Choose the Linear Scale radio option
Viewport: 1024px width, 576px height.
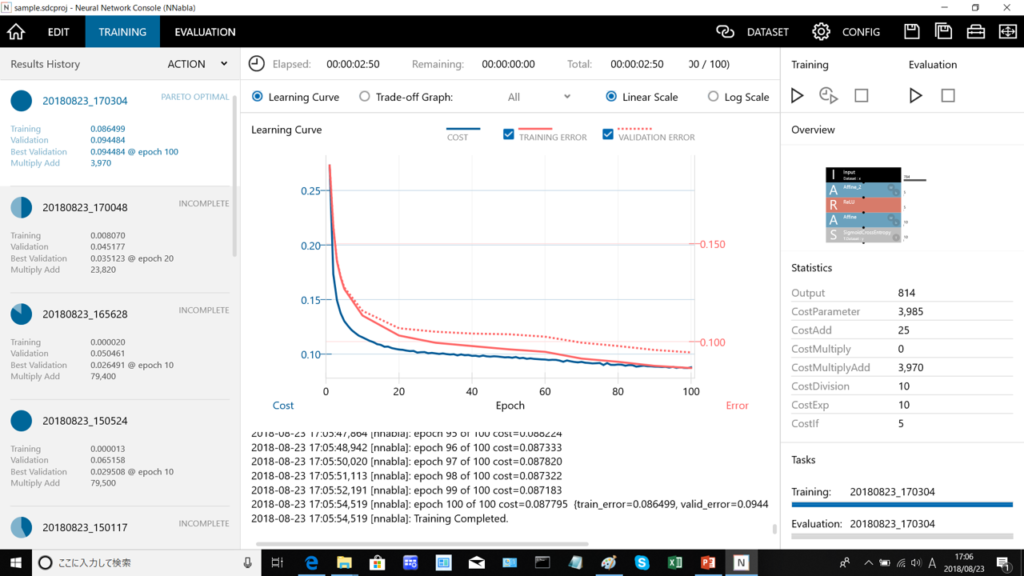611,97
